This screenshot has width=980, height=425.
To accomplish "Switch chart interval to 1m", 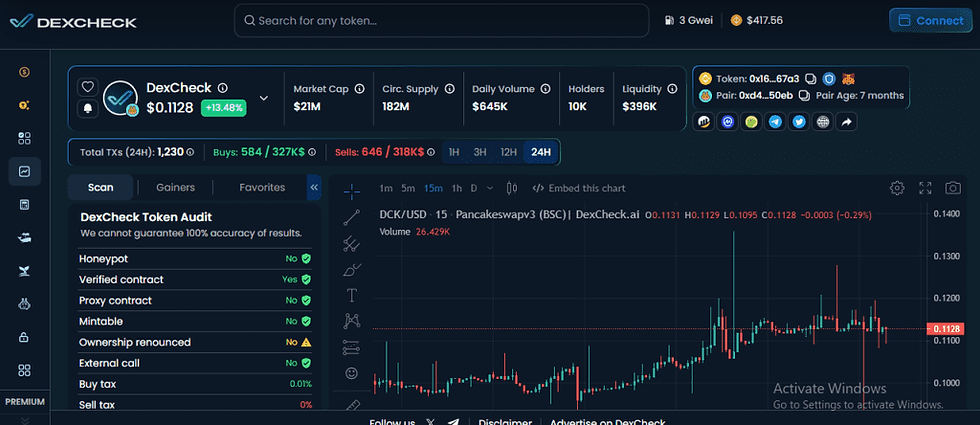I will pyautogui.click(x=386, y=188).
